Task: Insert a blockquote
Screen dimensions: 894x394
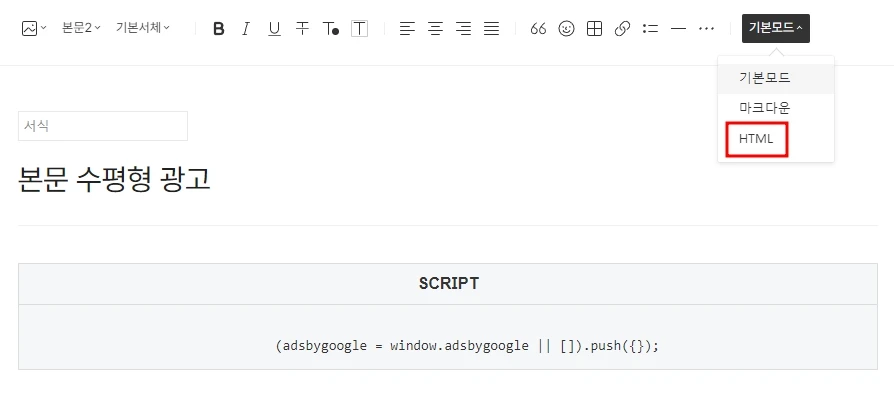Action: coord(538,29)
